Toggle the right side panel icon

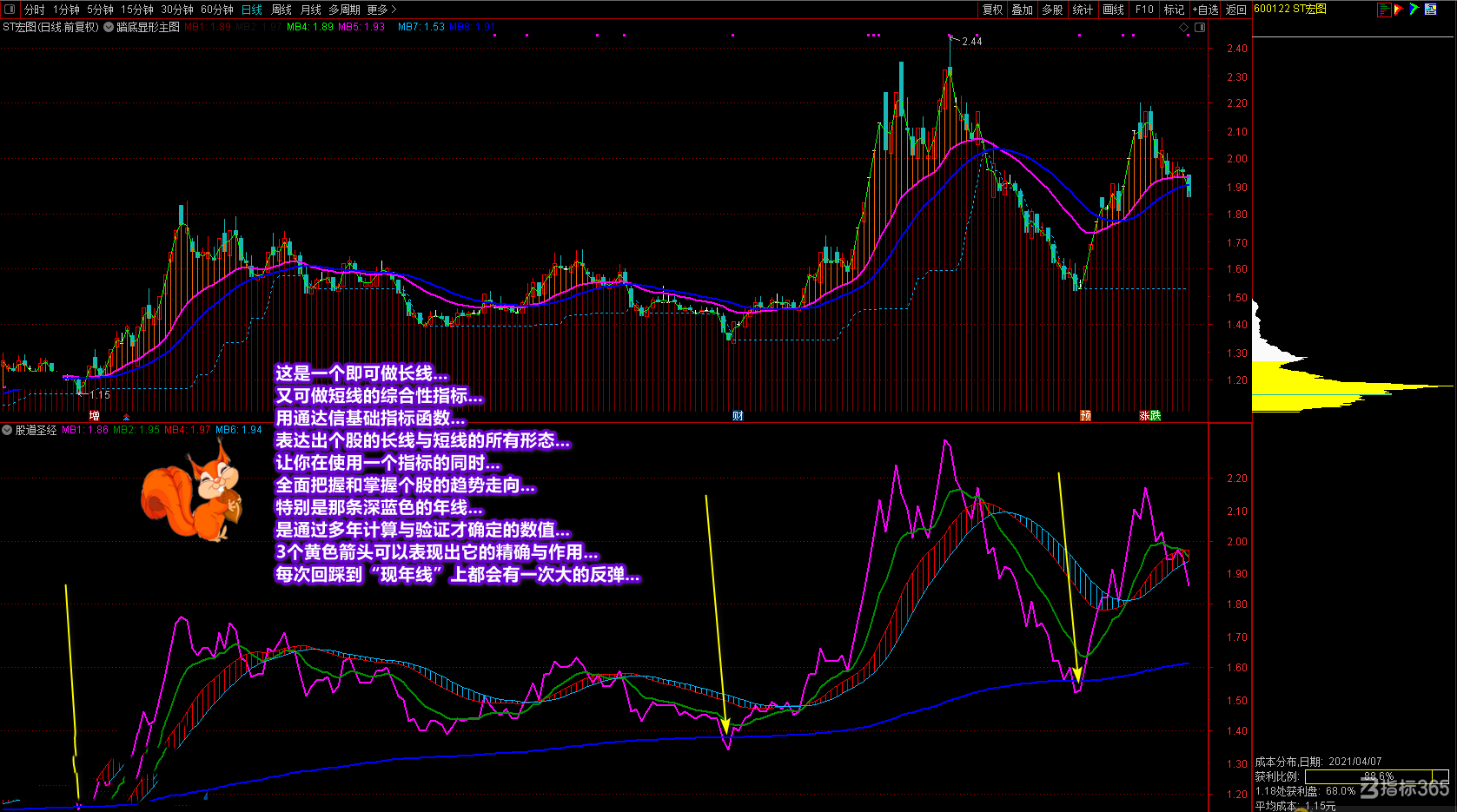1200,28
